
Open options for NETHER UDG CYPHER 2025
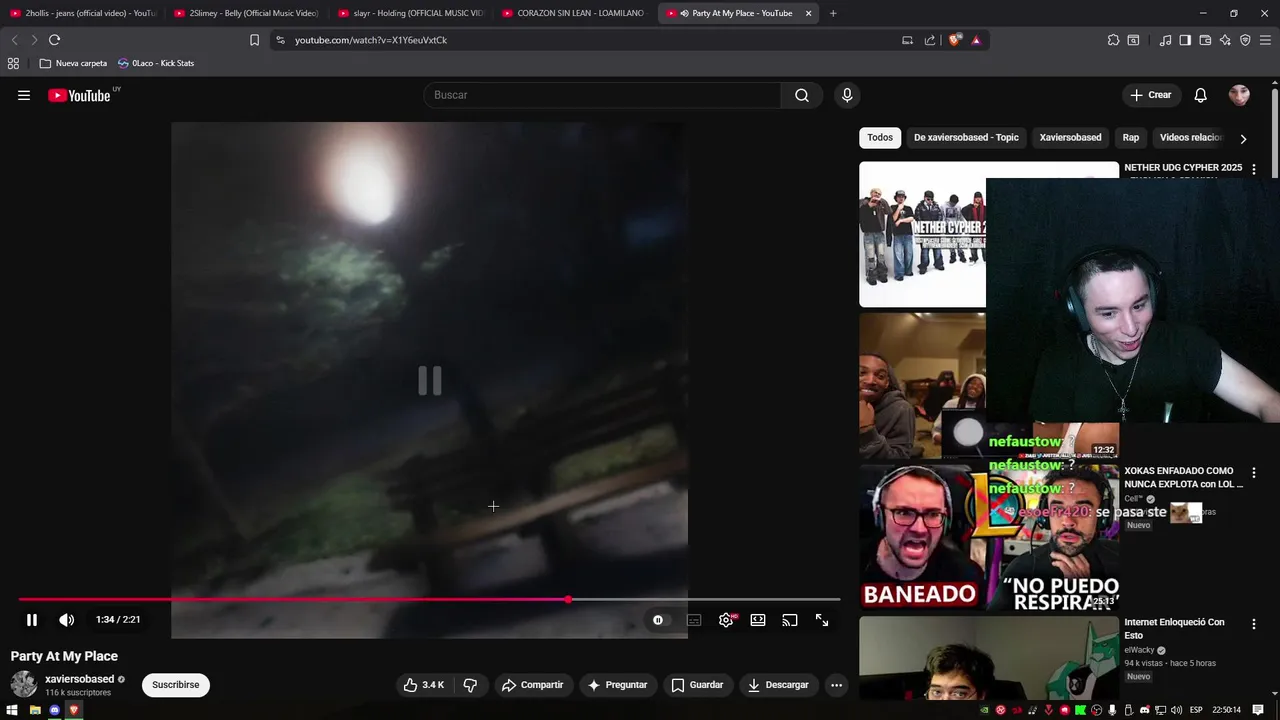pyautogui.click(x=1254, y=169)
